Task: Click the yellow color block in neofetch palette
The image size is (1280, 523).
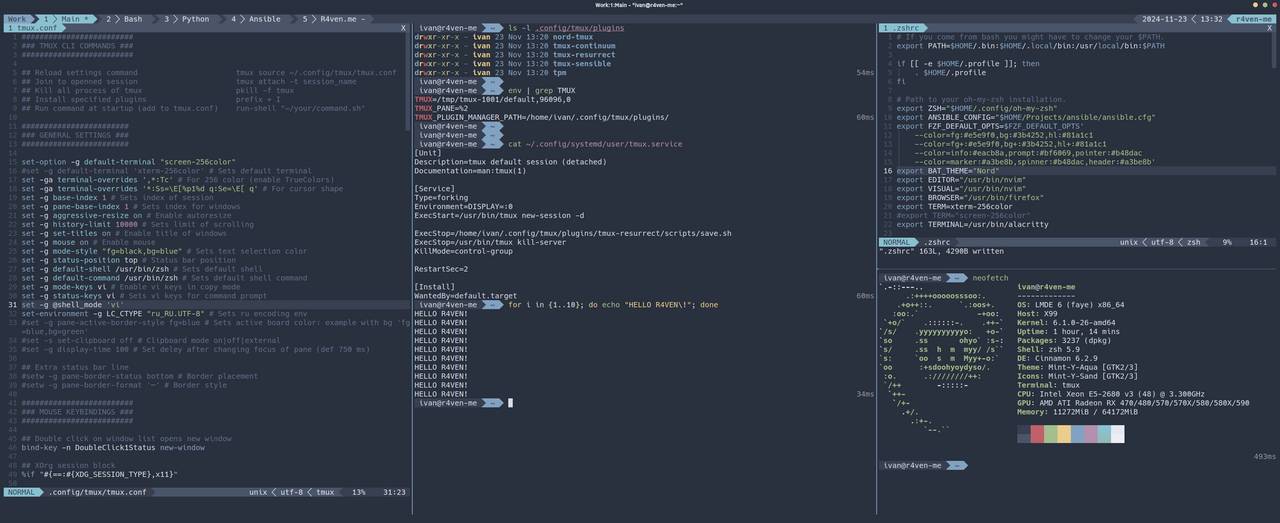Action: click(x=1064, y=433)
